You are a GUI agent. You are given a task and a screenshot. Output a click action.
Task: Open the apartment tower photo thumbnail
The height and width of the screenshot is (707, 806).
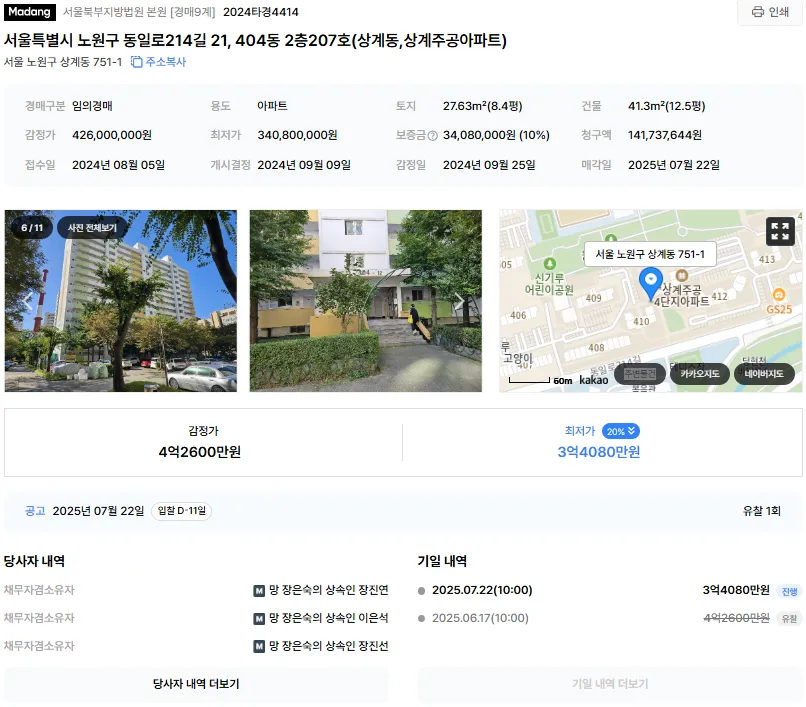pos(121,301)
